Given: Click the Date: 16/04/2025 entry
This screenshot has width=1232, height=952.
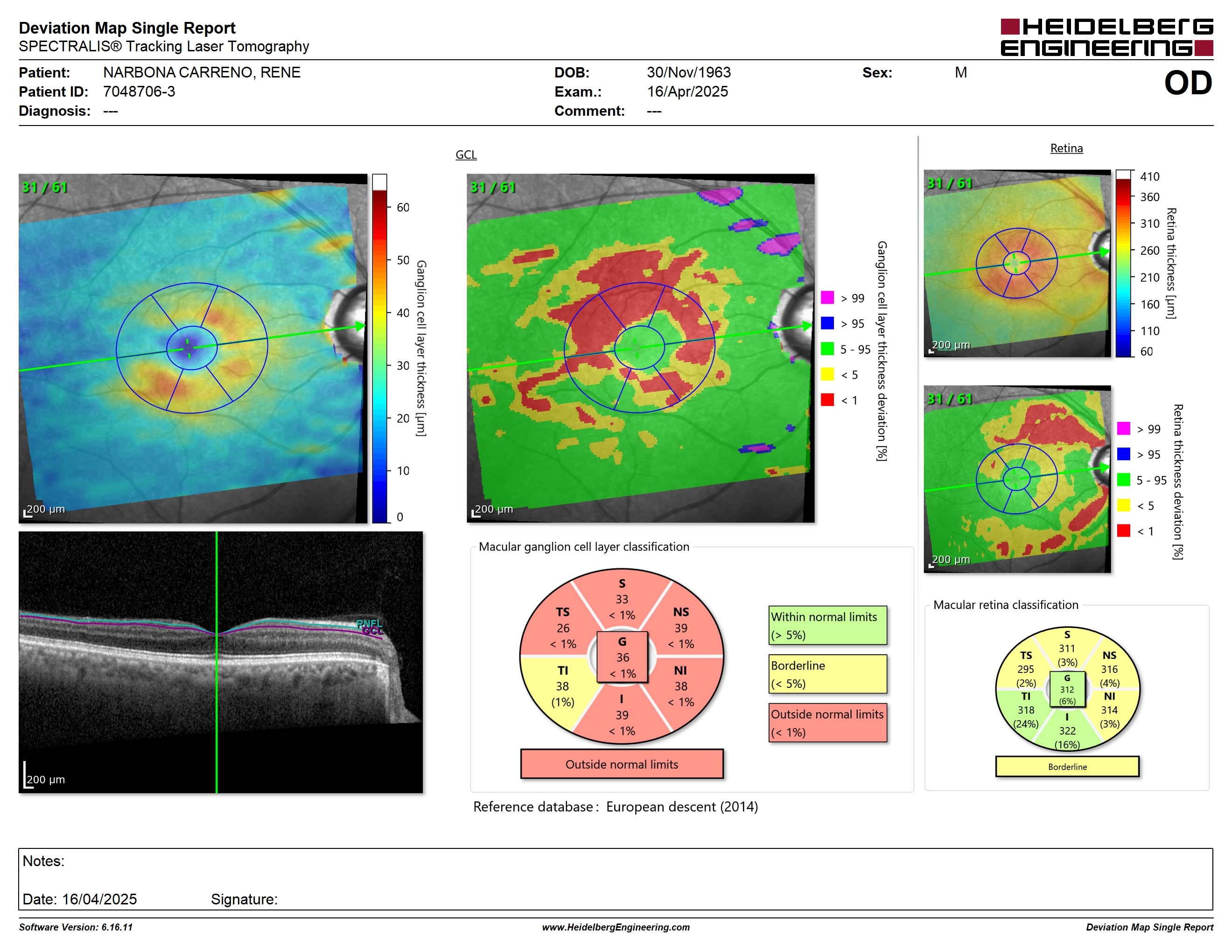Looking at the screenshot, I should click(x=79, y=899).
